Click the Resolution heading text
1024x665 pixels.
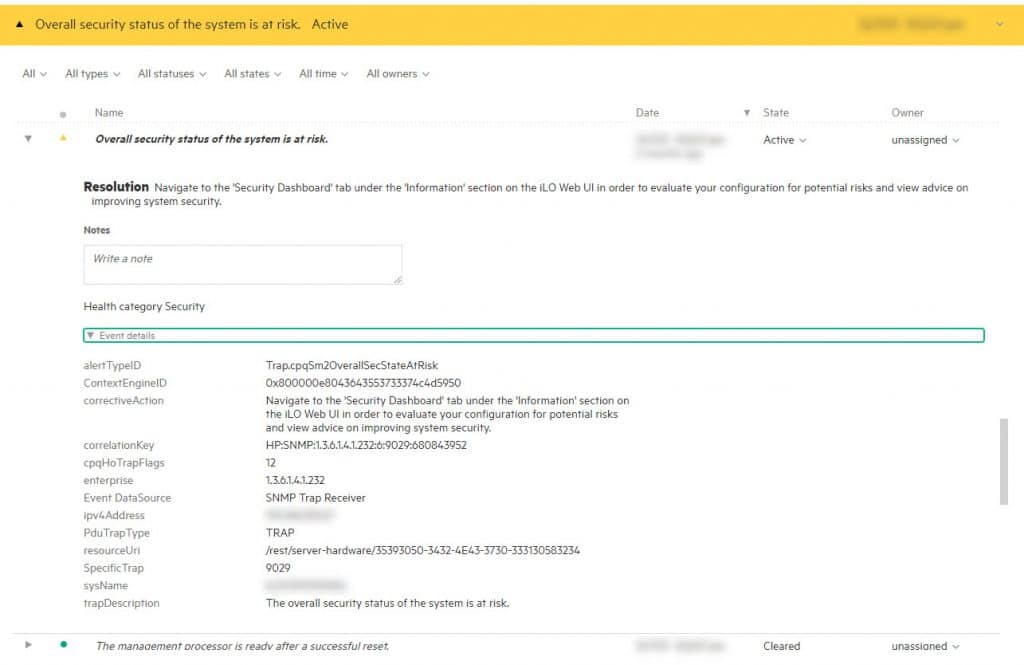[116, 187]
